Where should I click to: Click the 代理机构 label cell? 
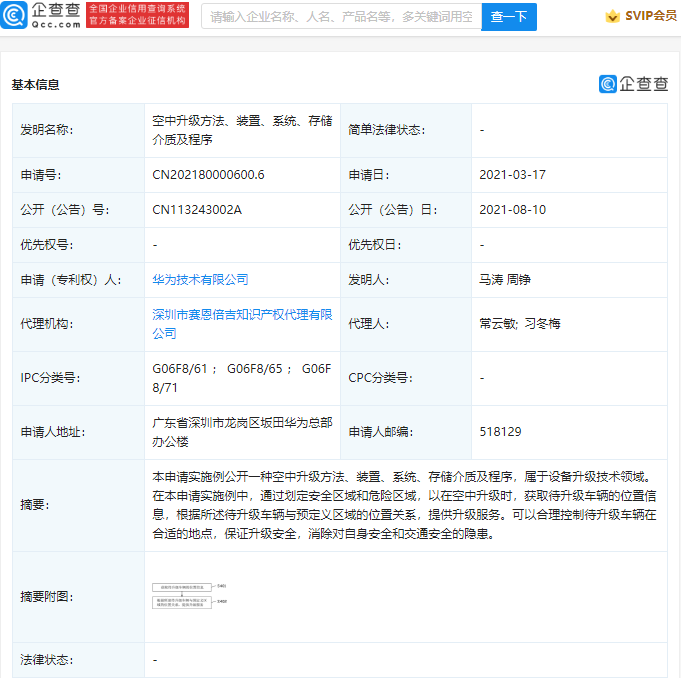79,324
